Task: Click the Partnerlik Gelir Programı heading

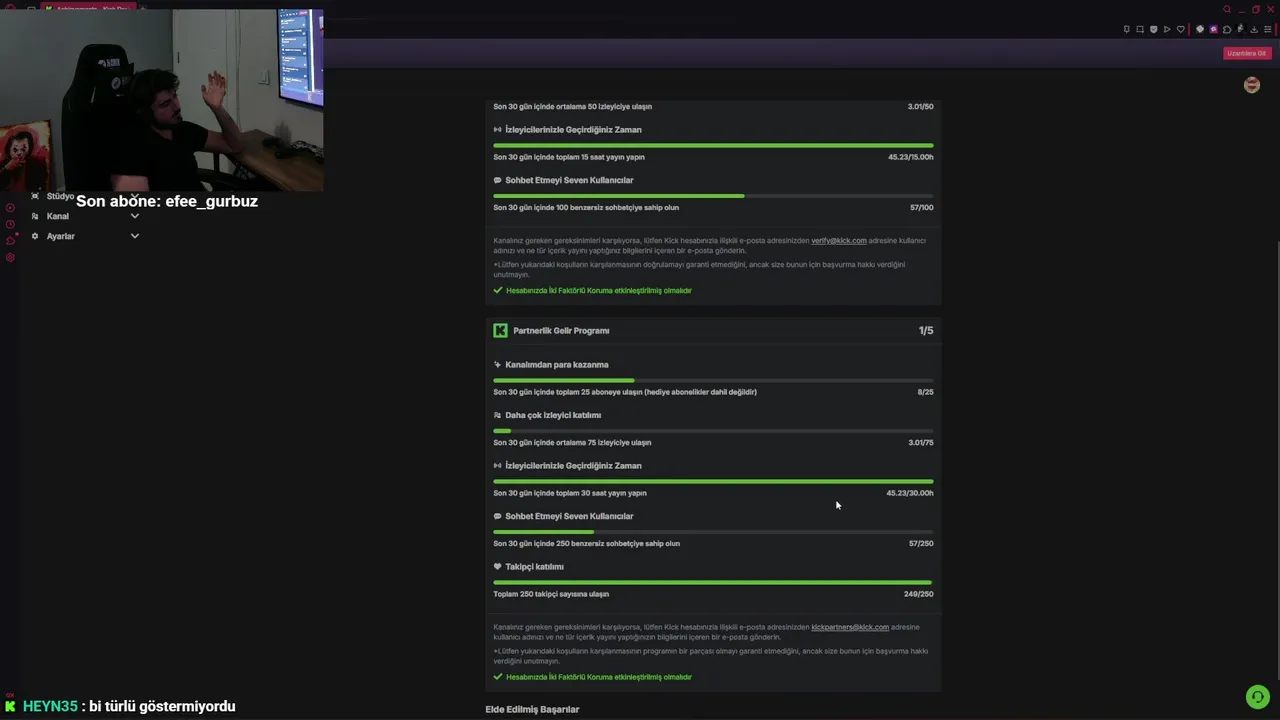Action: point(561,331)
